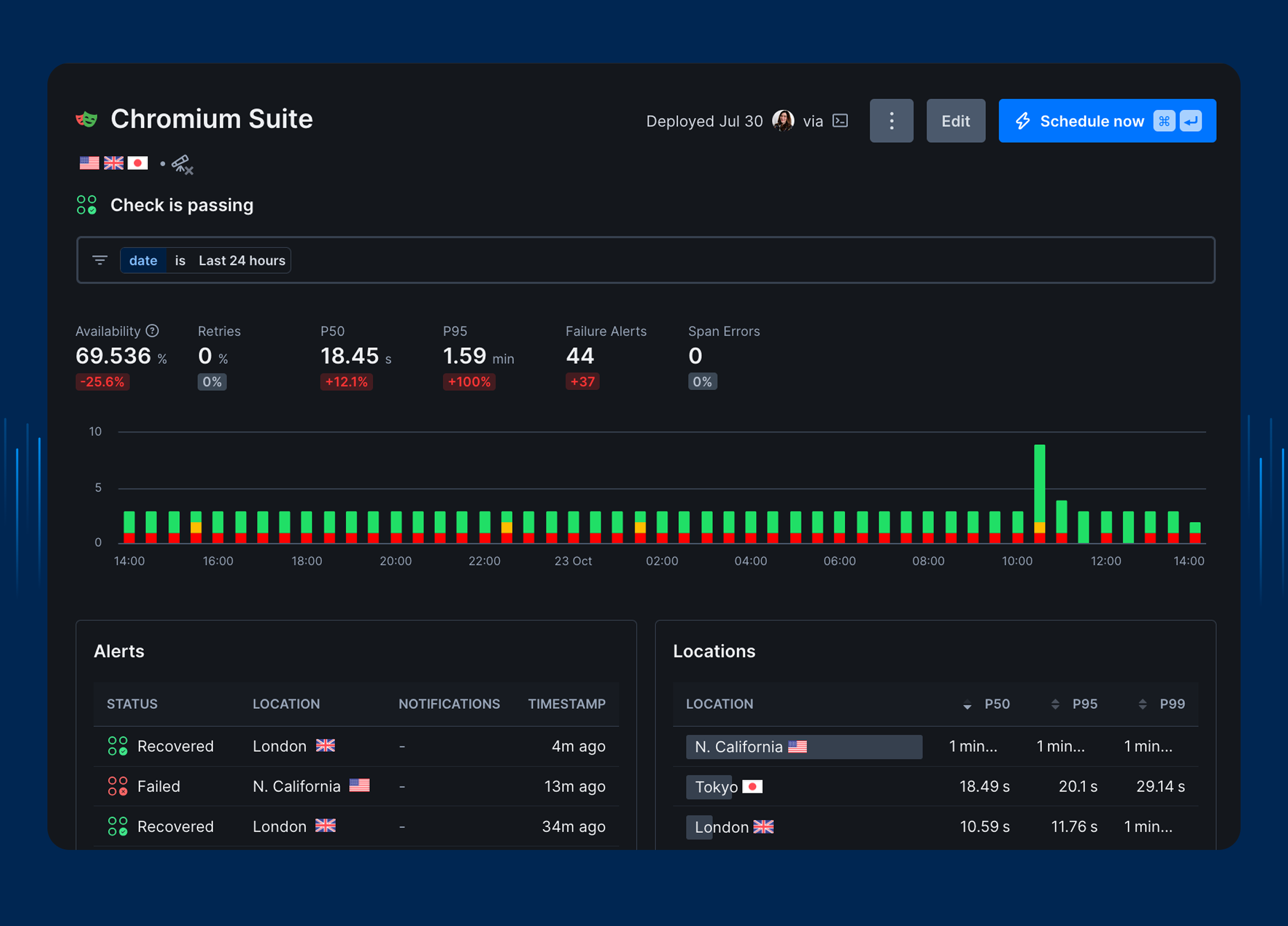
Task: Select the N. California row in Locations
Action: pos(803,747)
